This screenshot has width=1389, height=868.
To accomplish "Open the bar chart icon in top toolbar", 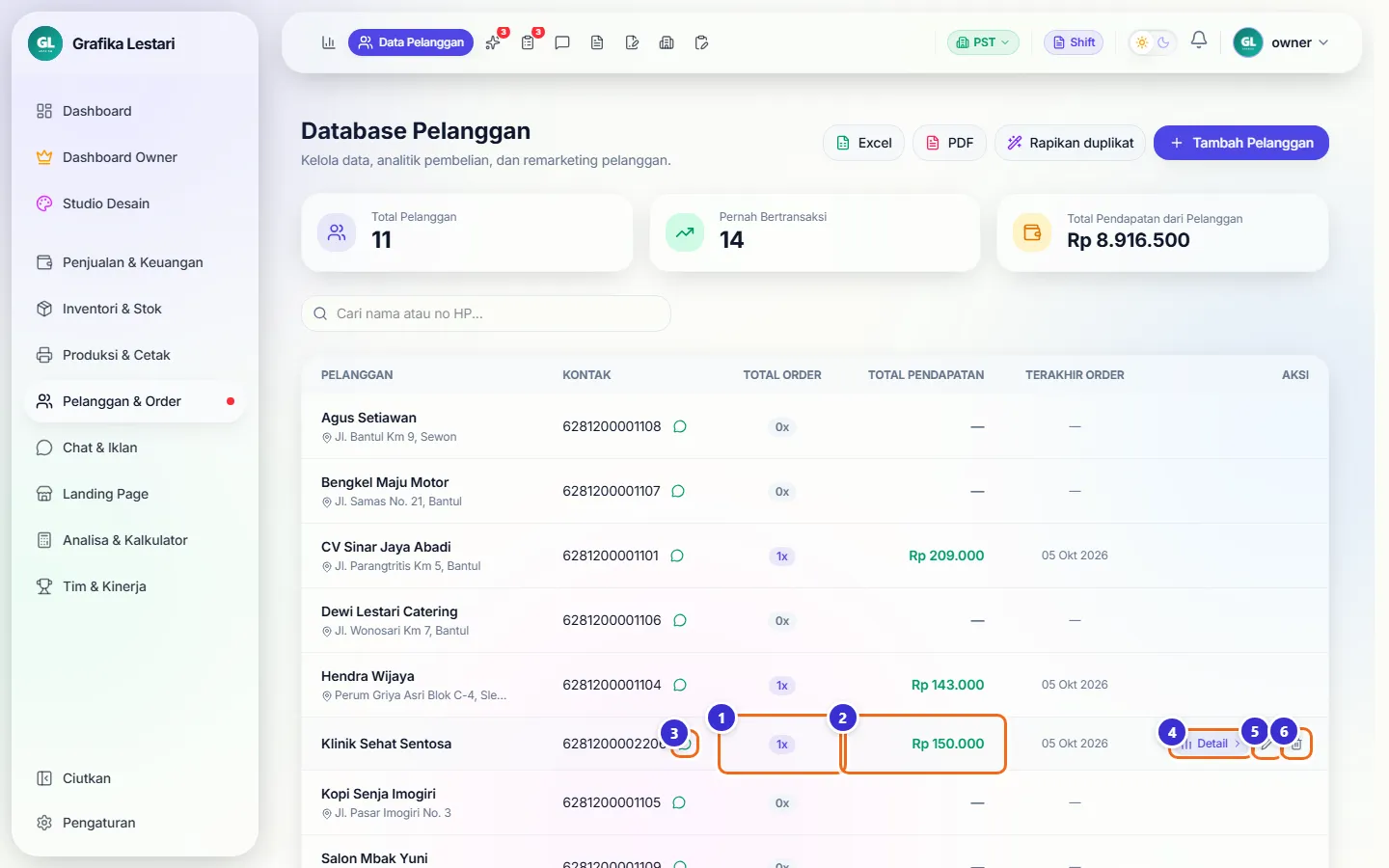I will tap(328, 42).
